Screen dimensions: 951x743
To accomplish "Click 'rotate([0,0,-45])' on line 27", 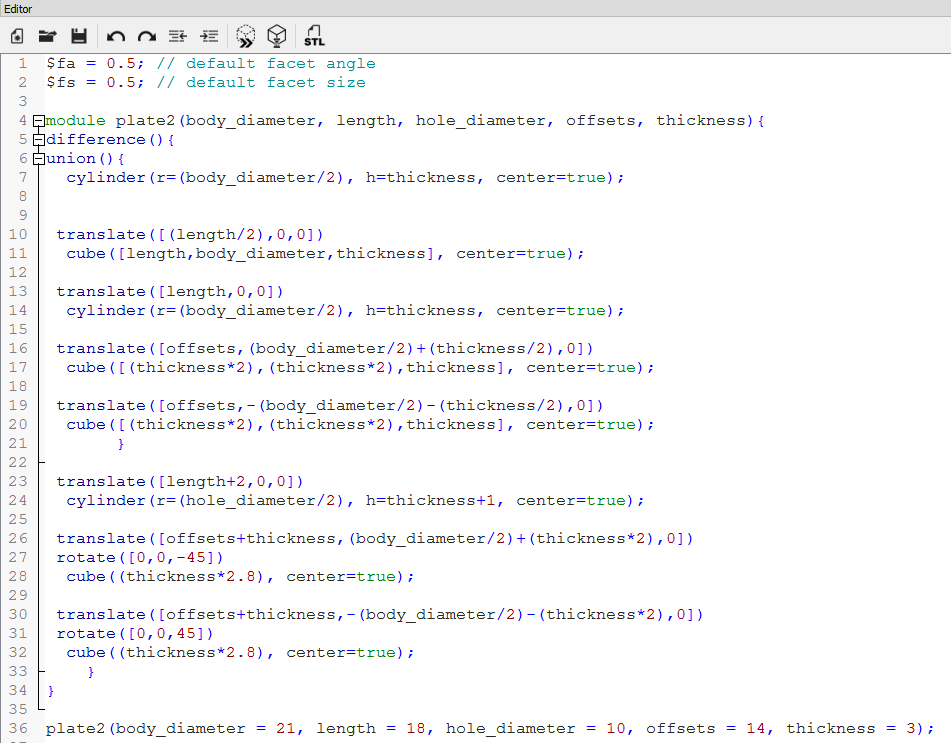I will (139, 557).
